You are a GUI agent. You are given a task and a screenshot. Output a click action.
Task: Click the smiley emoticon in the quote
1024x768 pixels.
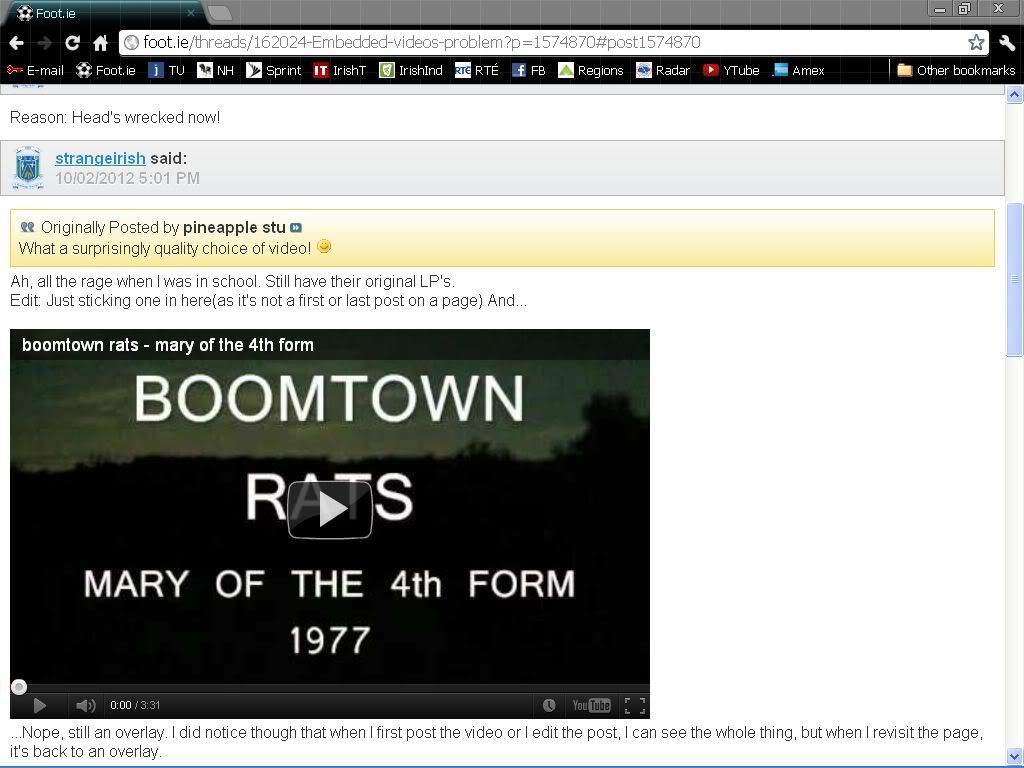coord(324,246)
